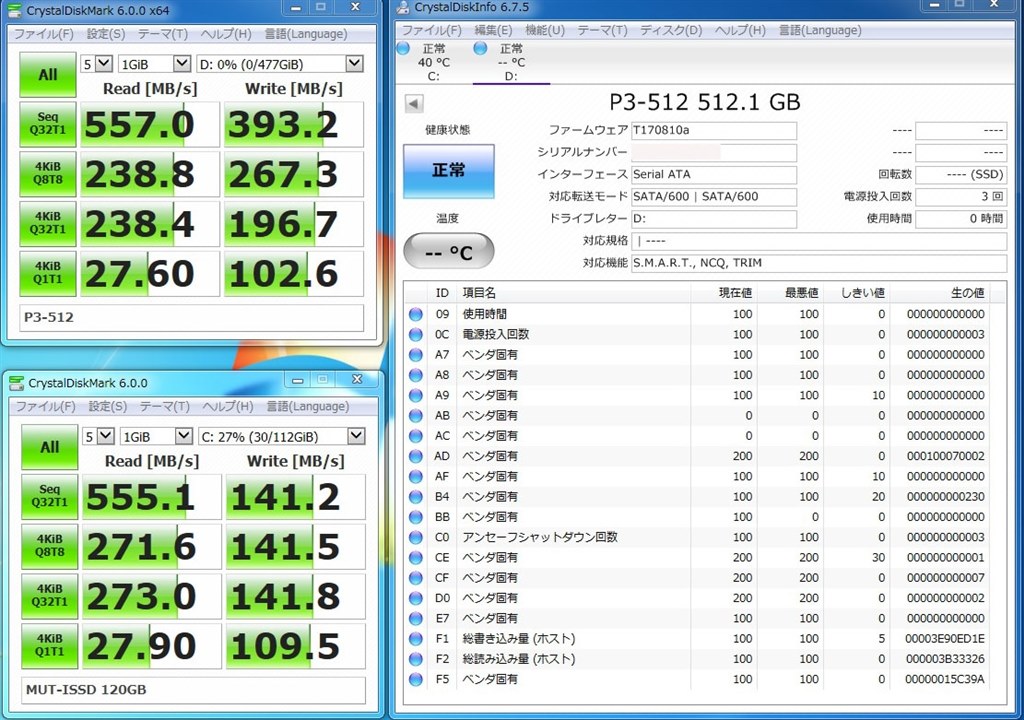1024x720 pixels.
Task: Click the blue status icon in row BB
Action: click(415, 517)
